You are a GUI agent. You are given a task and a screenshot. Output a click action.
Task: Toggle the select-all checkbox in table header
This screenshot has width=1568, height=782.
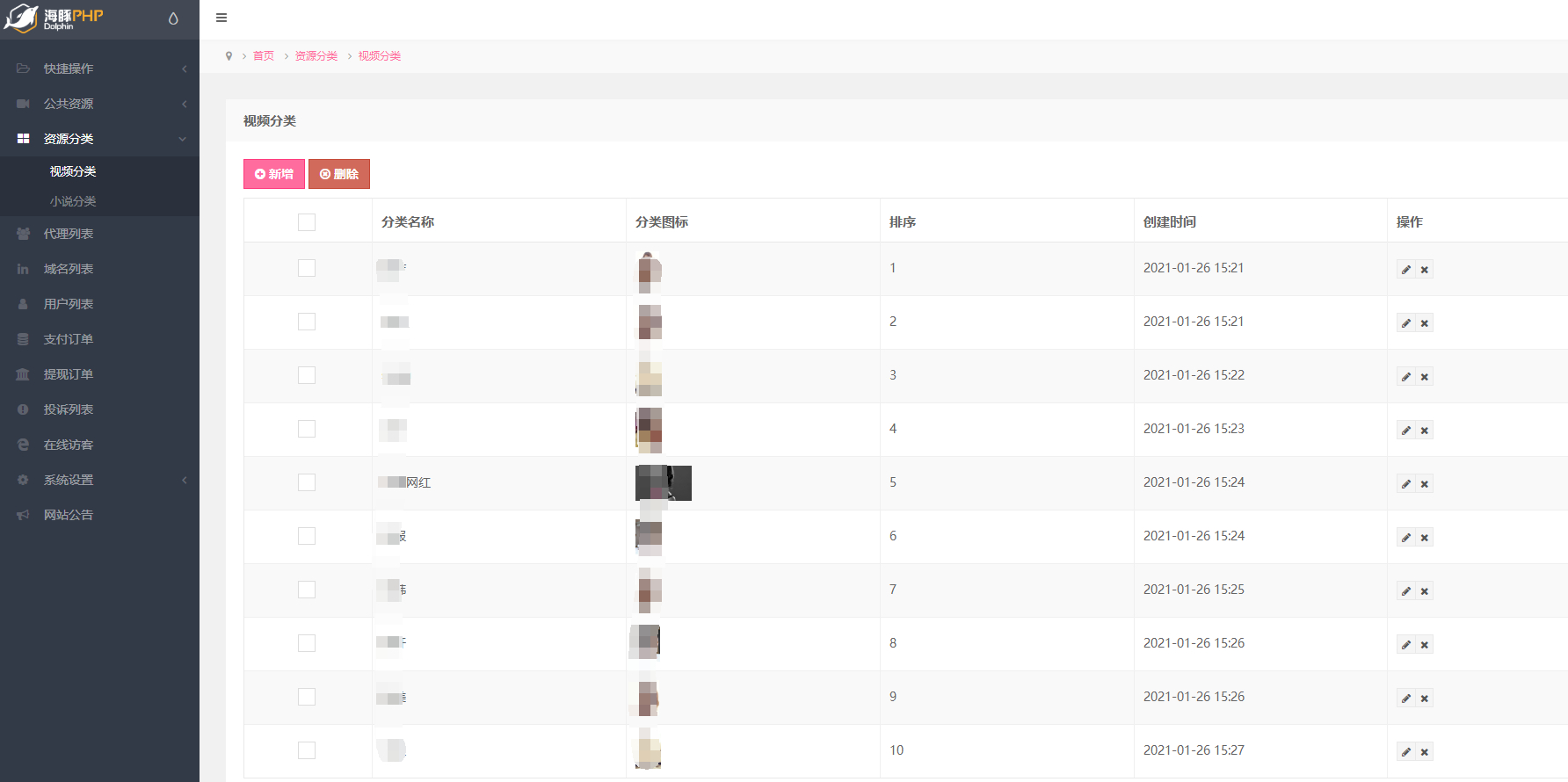307,222
